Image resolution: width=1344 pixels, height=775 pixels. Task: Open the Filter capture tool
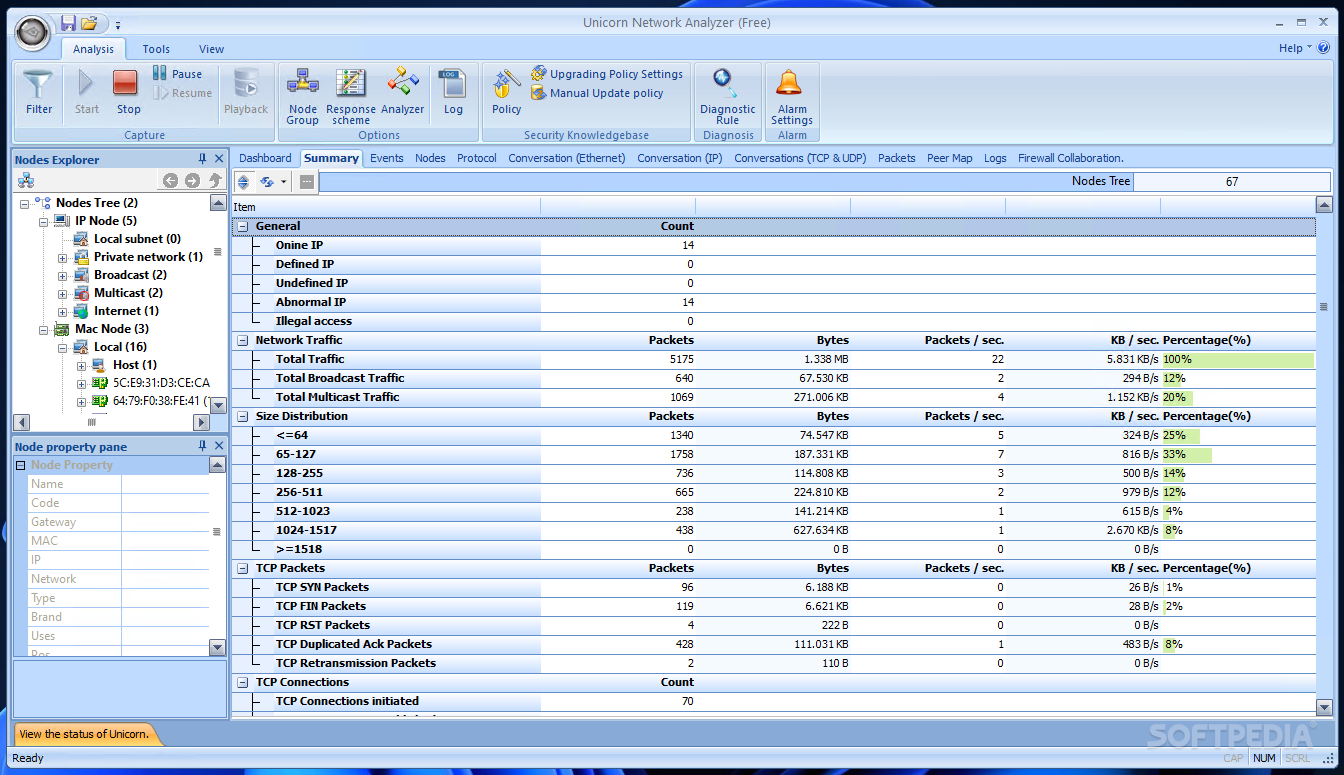click(39, 93)
